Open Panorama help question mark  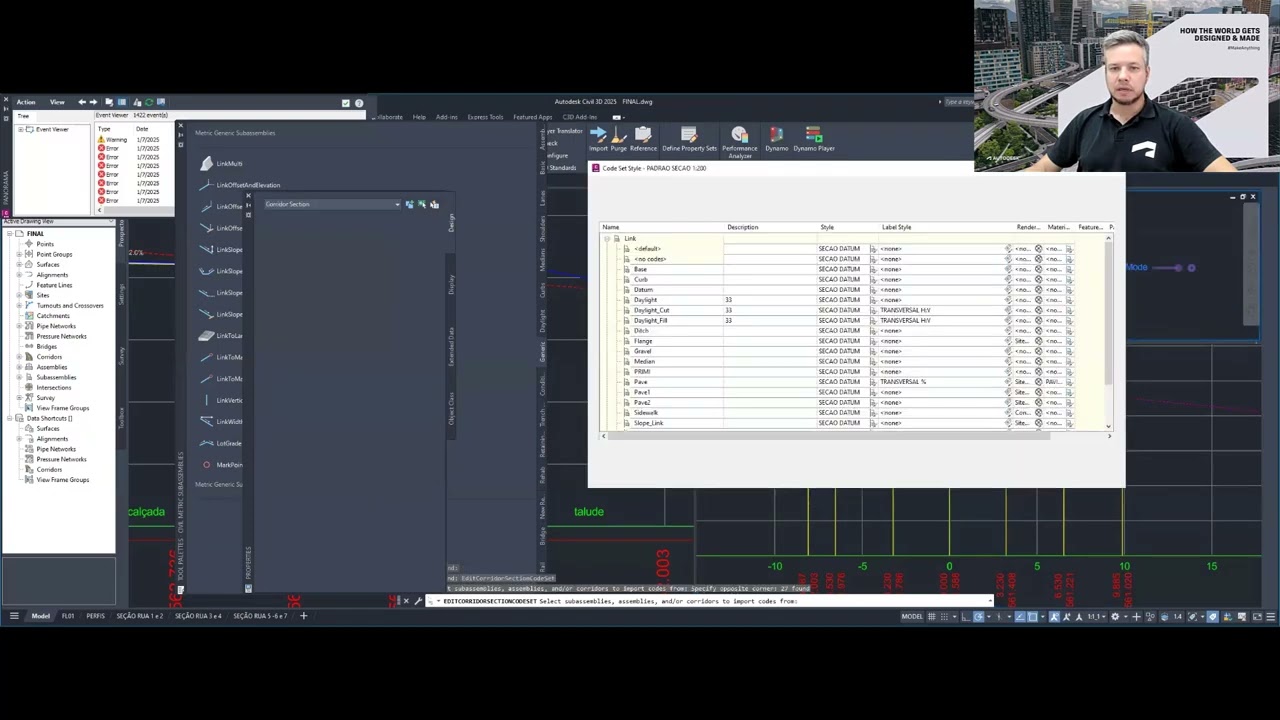359,102
